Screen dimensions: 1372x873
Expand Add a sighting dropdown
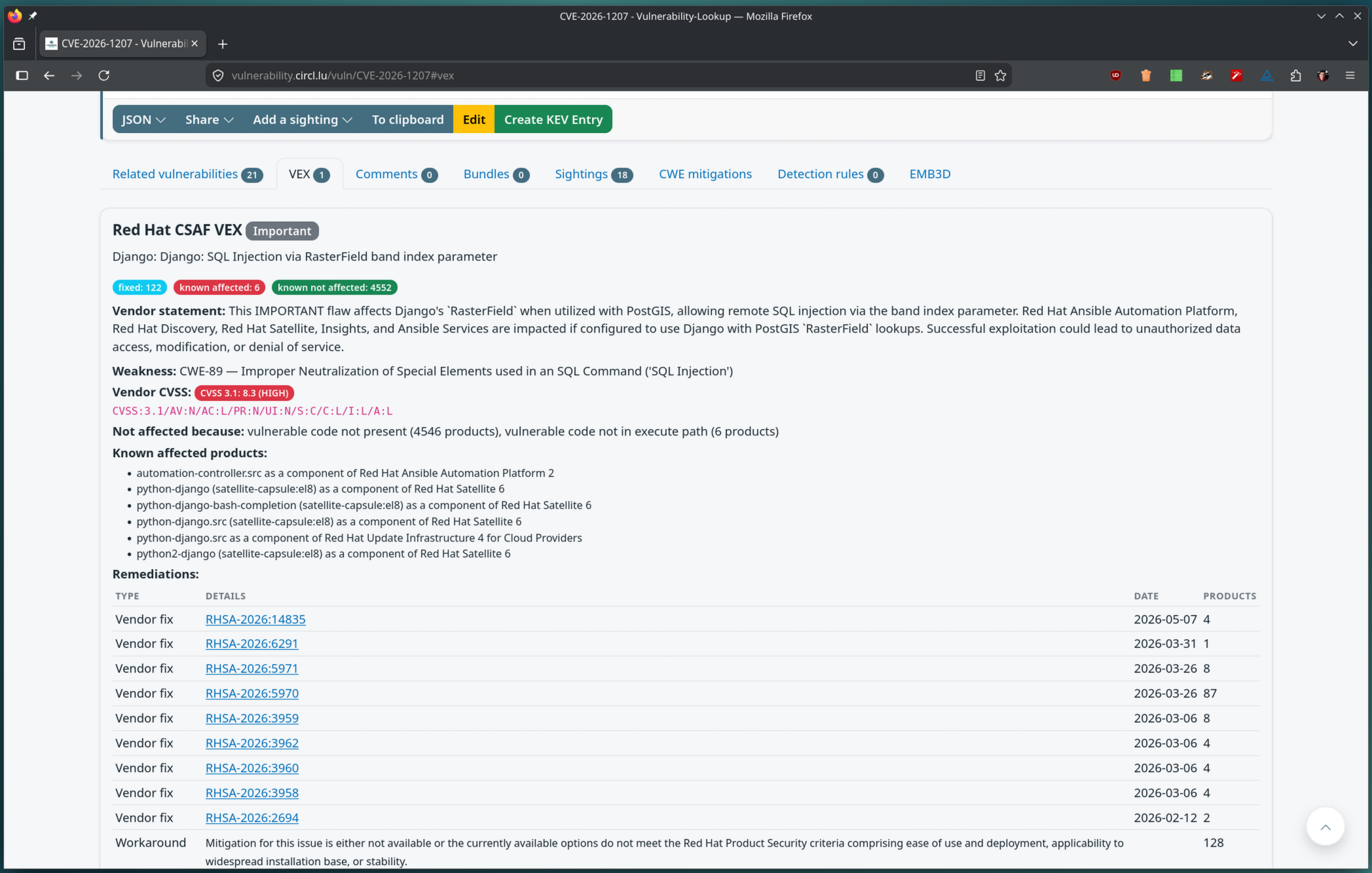point(303,119)
